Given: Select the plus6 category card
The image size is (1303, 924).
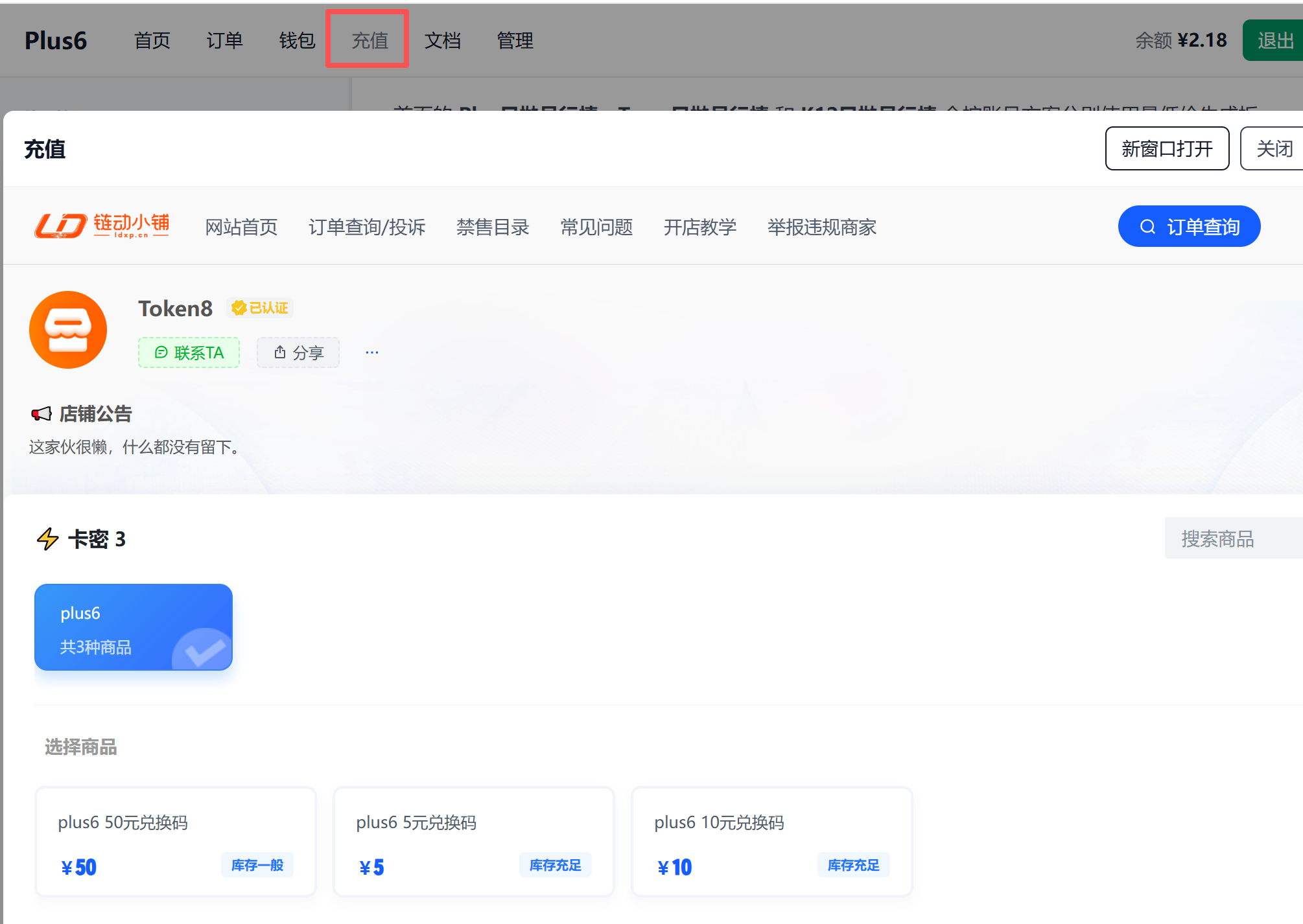Looking at the screenshot, I should pyautogui.click(x=134, y=627).
